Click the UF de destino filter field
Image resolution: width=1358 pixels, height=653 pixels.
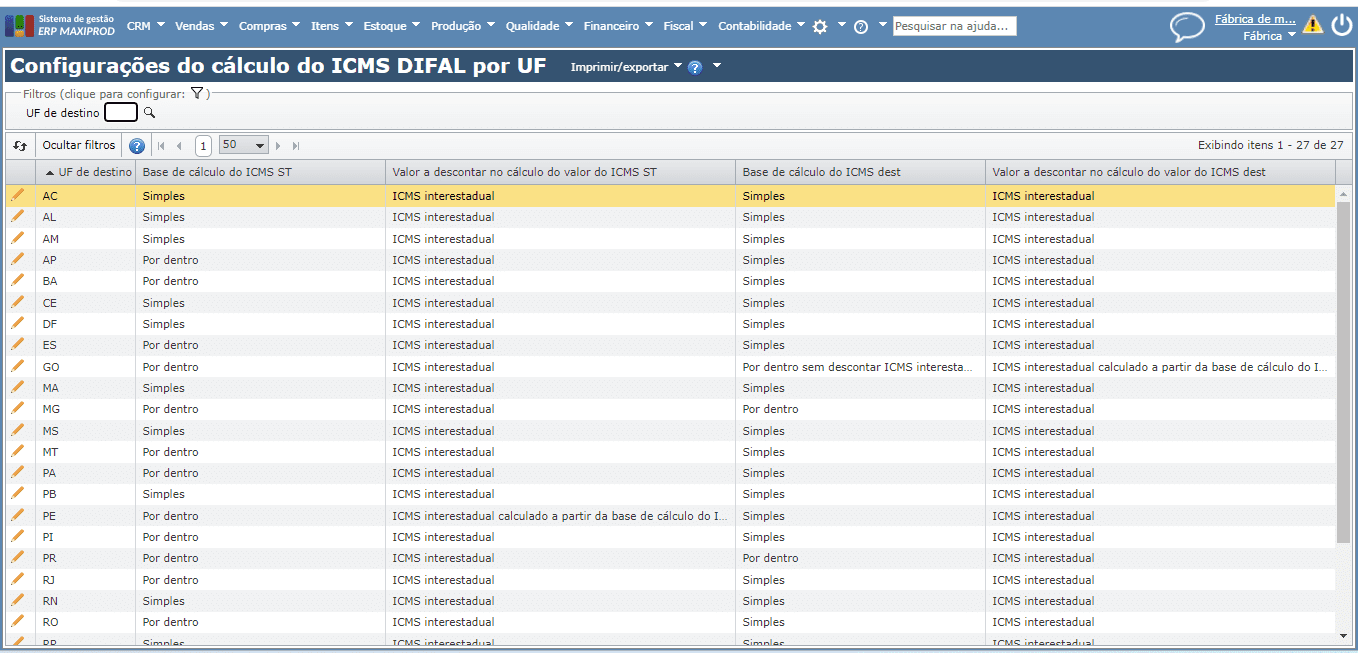pyautogui.click(x=120, y=113)
